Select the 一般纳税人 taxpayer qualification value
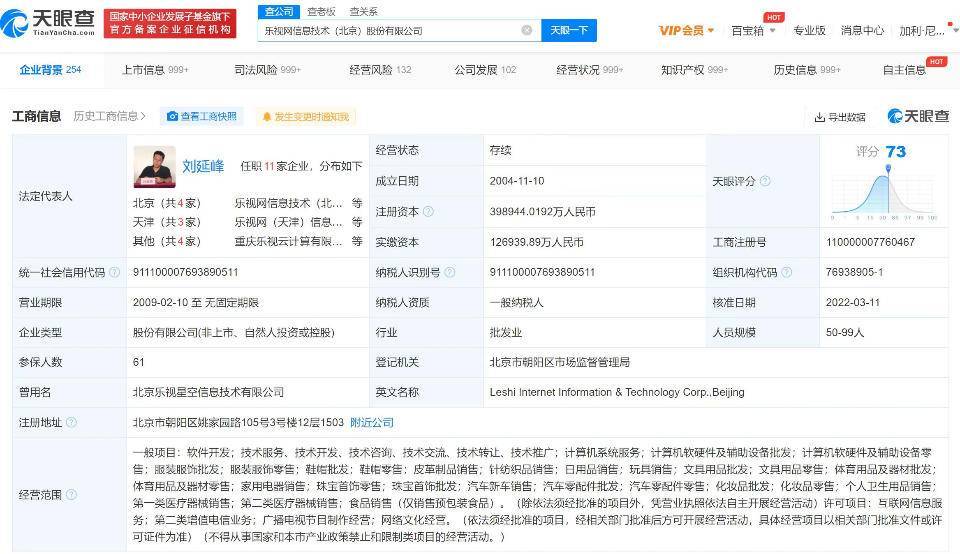This screenshot has width=960, height=554. 516,302
